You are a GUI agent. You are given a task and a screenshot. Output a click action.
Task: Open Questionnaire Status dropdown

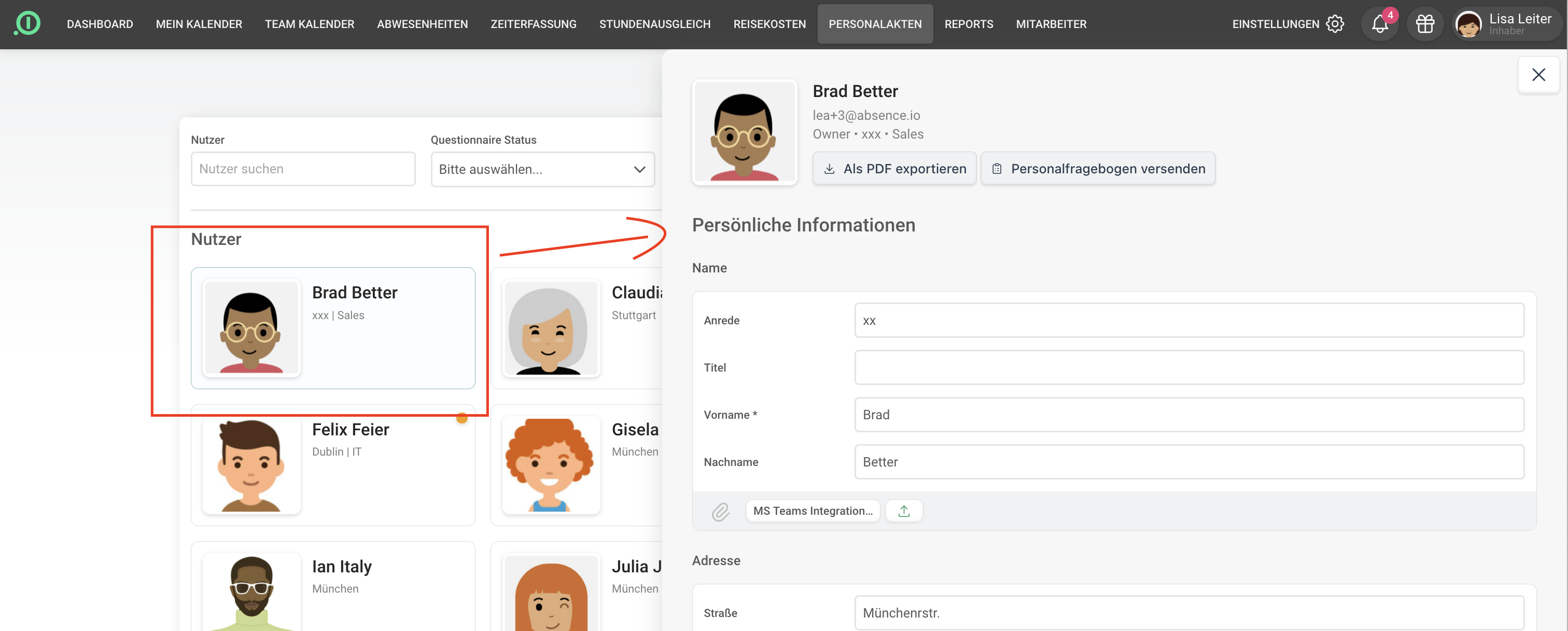click(542, 169)
